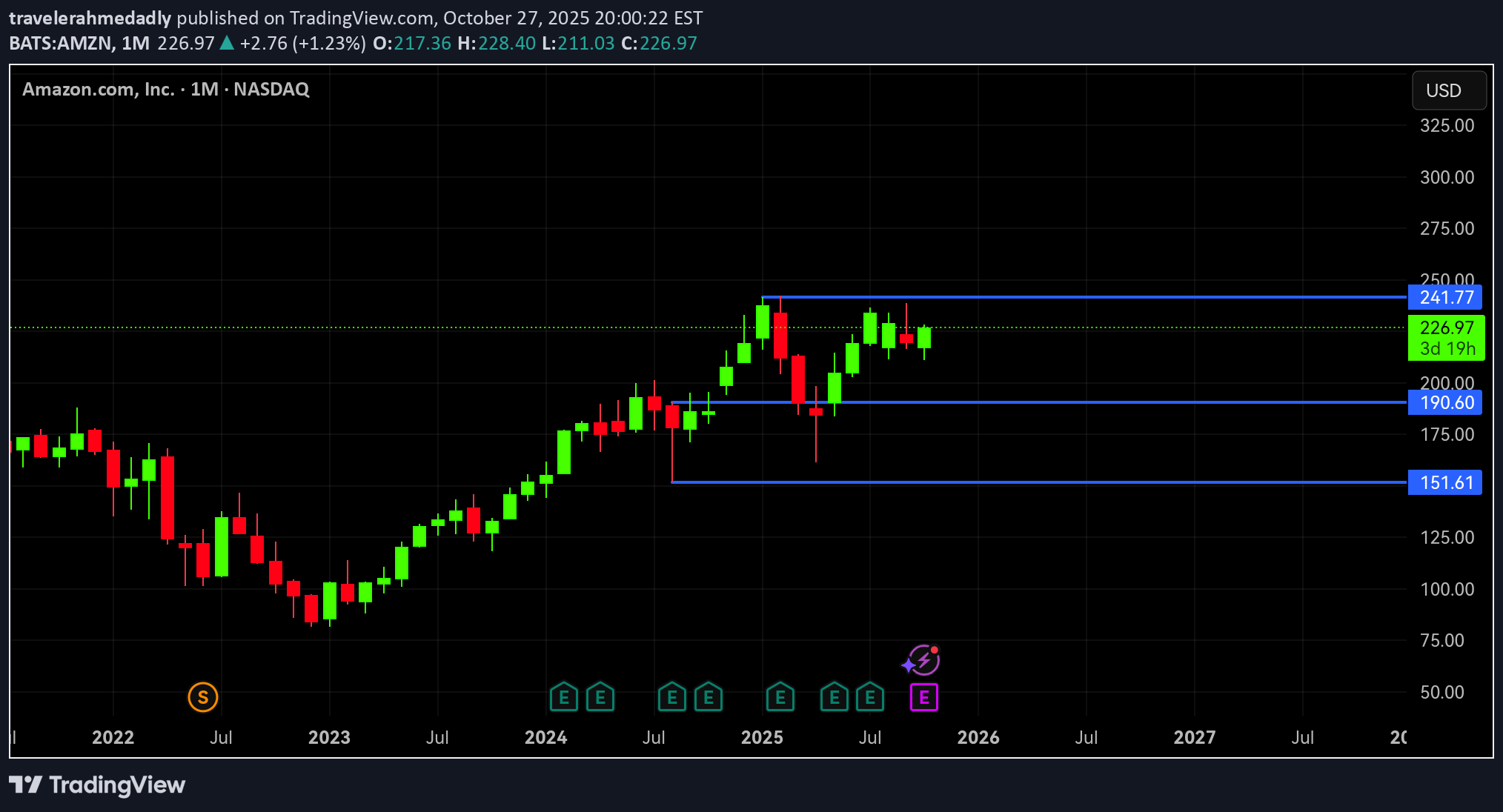Click the magenta upcoming earnings 'E' icon
Image resolution: width=1503 pixels, height=812 pixels.
pyautogui.click(x=923, y=697)
